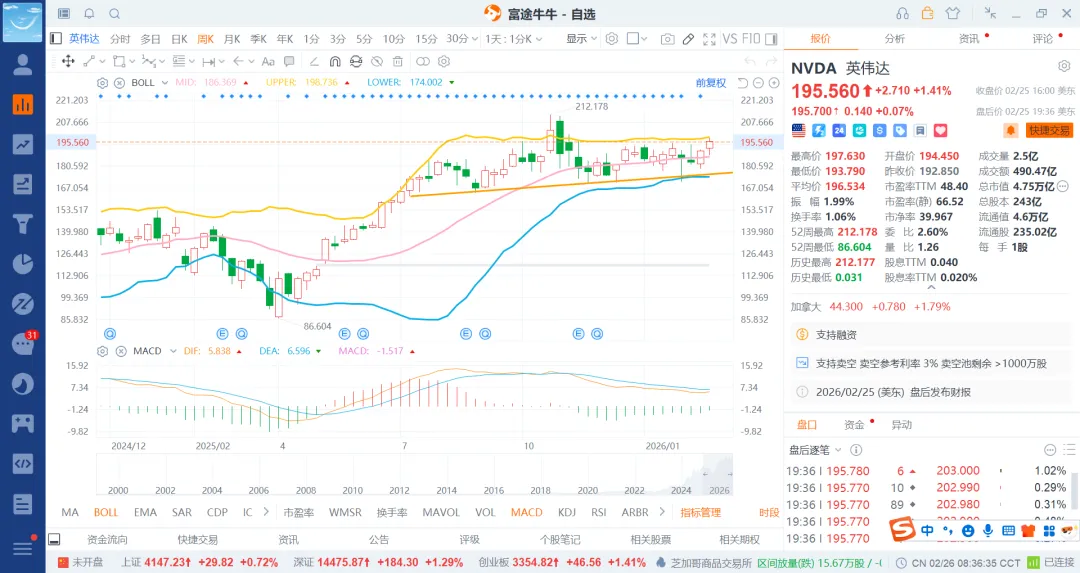
Task: Open the user profile sidebar icon
Action: coord(23,64)
